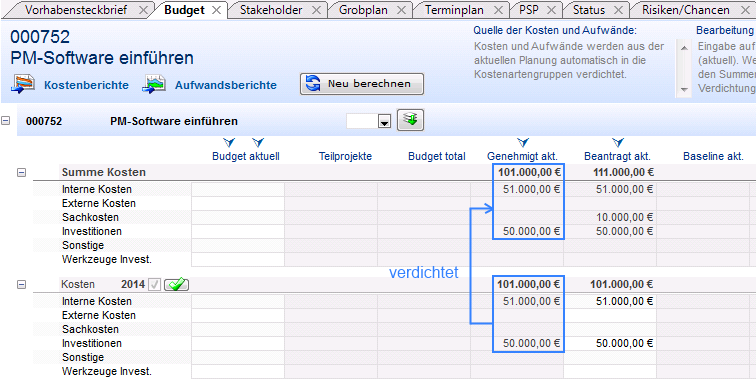Click the Baseline akt. column header

(713, 156)
